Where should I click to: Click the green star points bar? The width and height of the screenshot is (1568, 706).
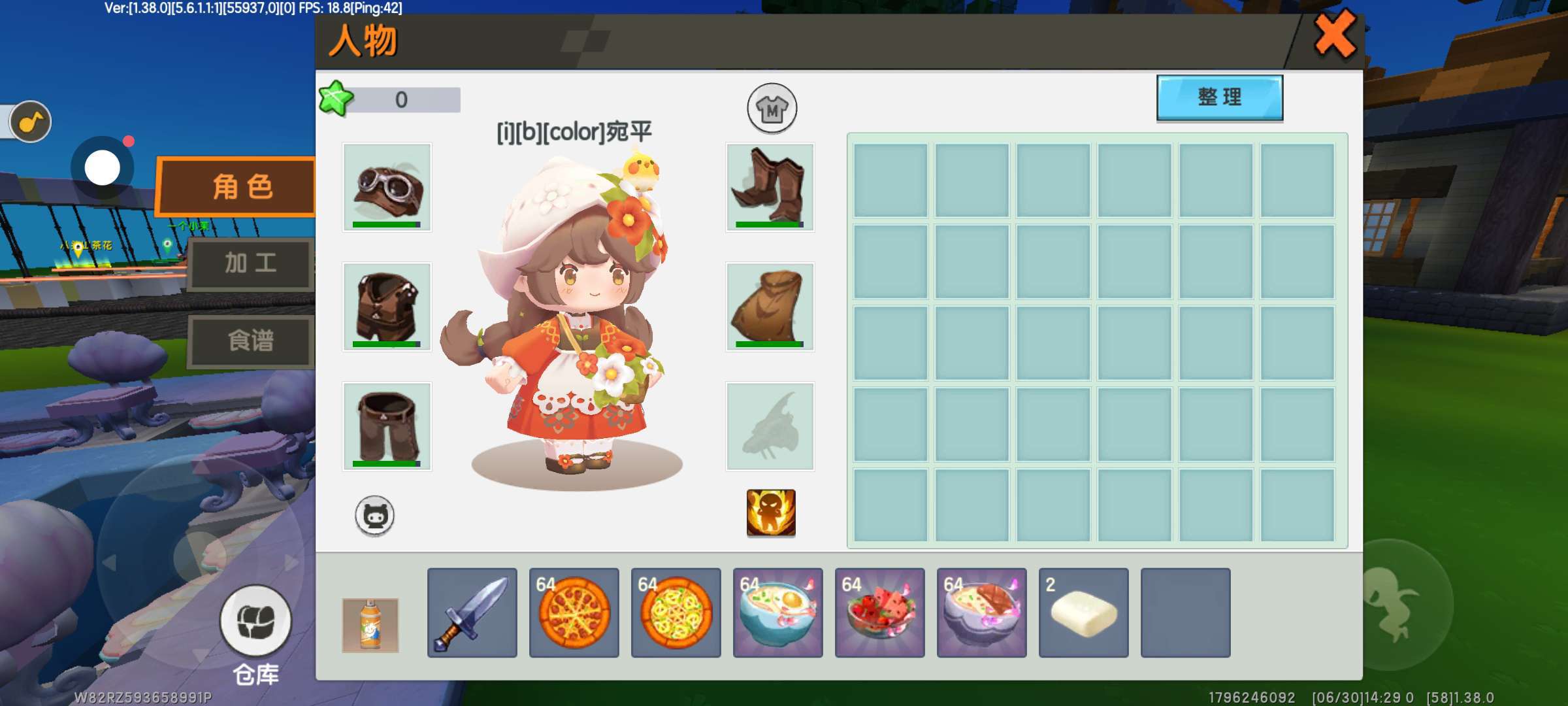[x=389, y=99]
